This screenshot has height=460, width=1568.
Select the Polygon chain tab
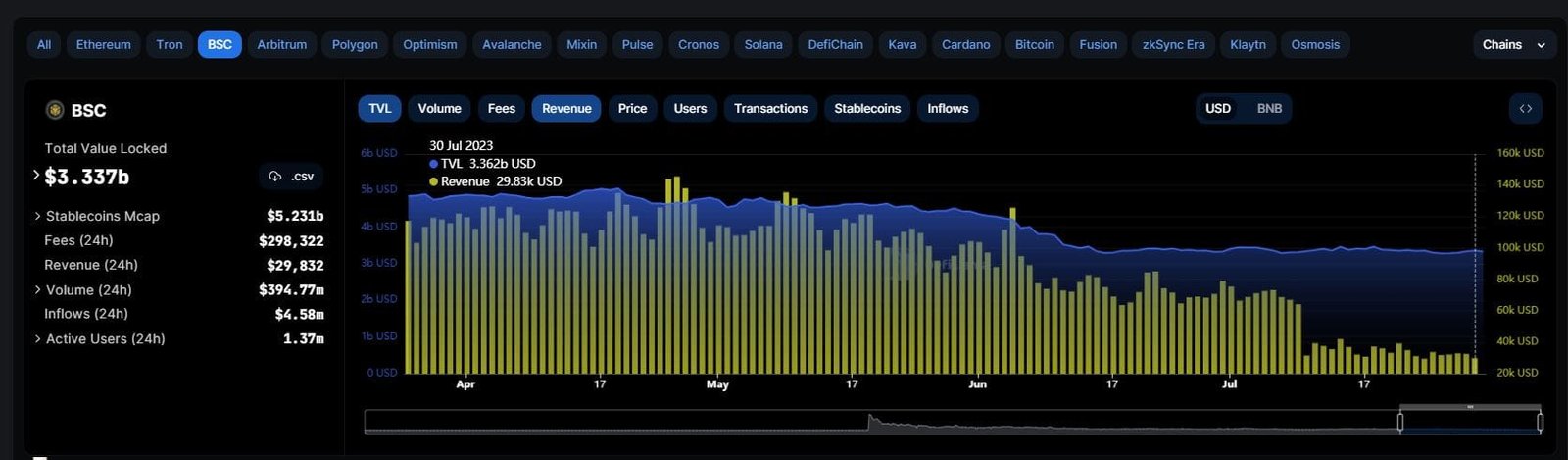pyautogui.click(x=355, y=44)
